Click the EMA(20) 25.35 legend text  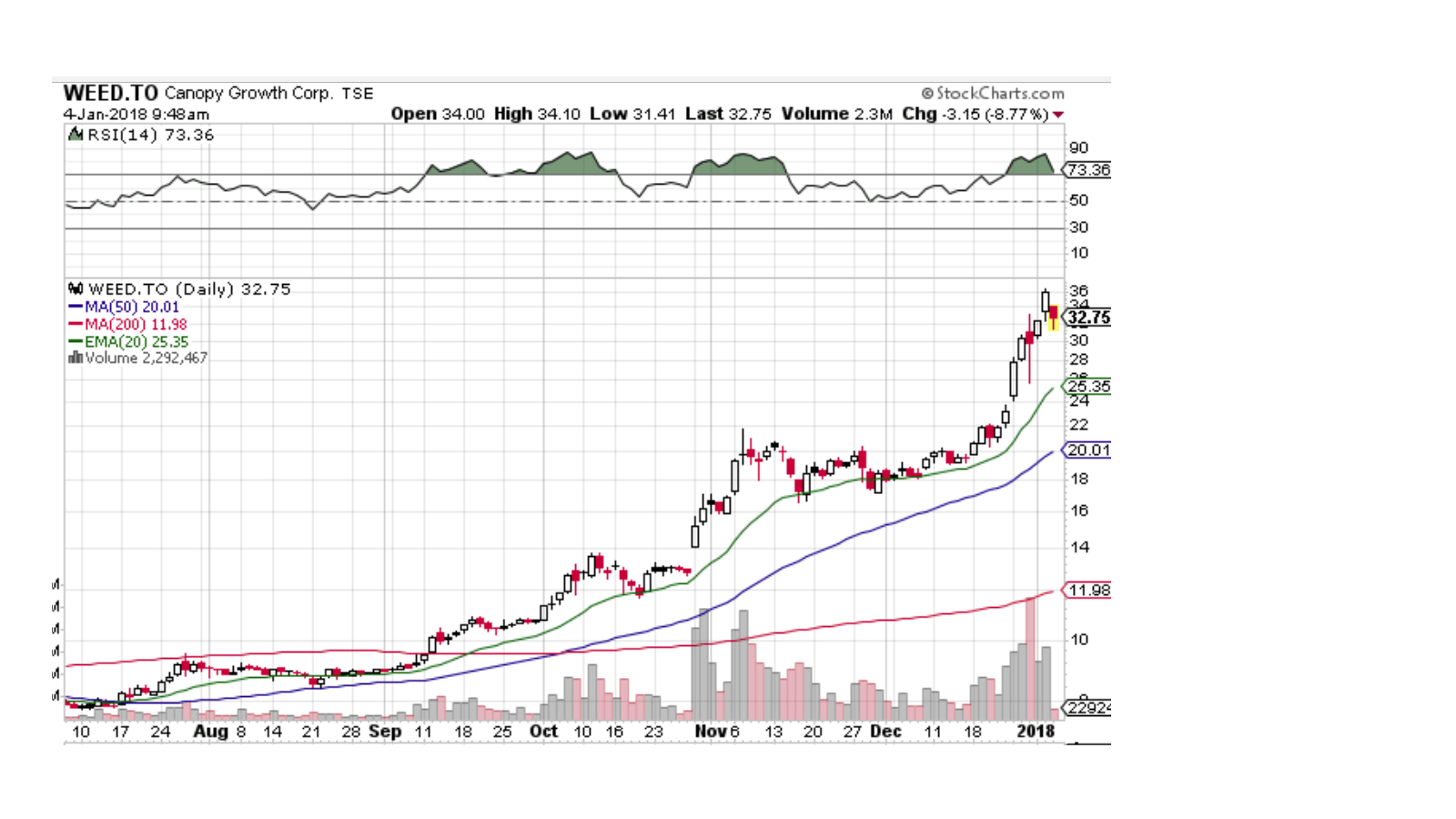click(136, 342)
